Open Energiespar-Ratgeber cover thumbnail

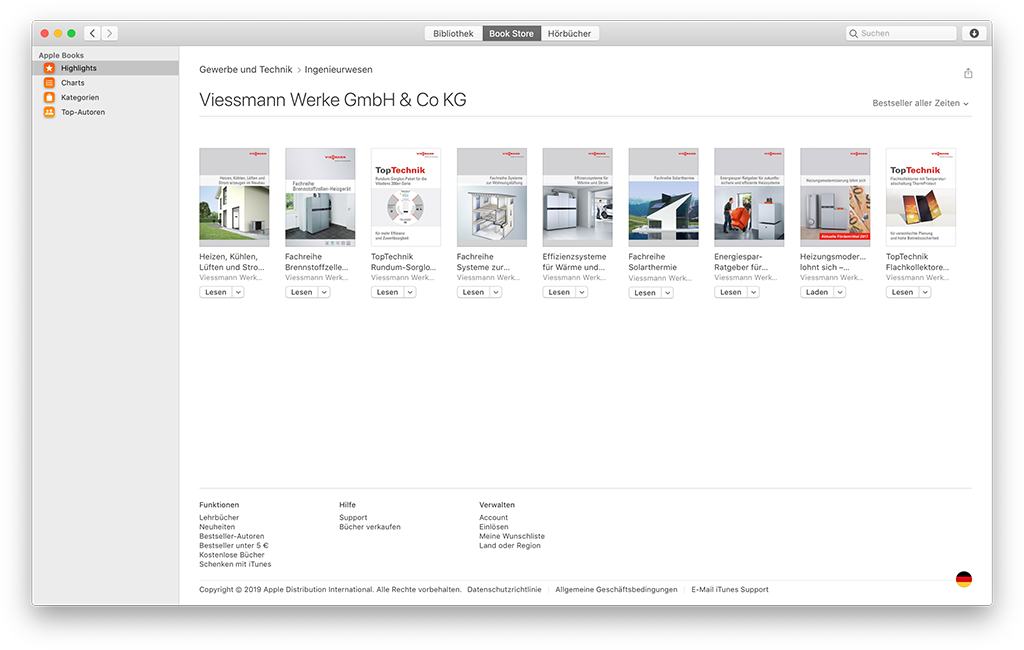point(749,197)
